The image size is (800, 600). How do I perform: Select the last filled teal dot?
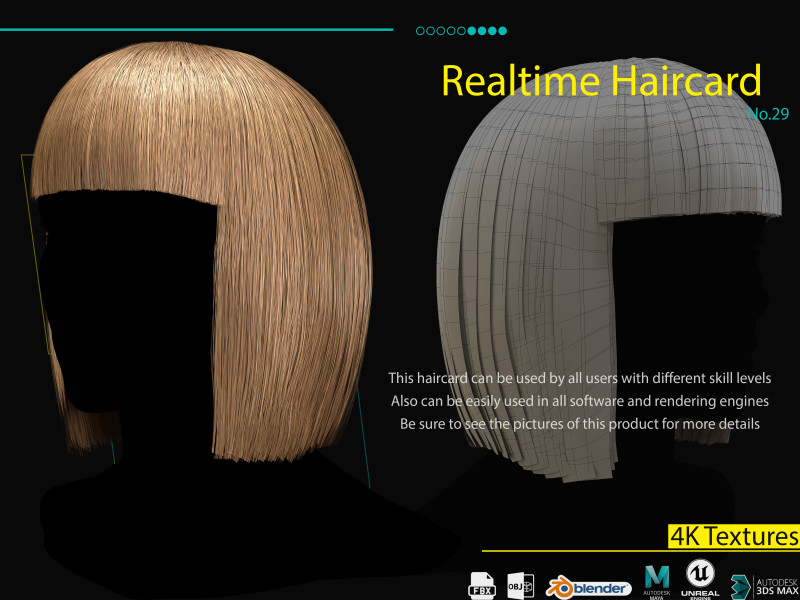point(503,31)
